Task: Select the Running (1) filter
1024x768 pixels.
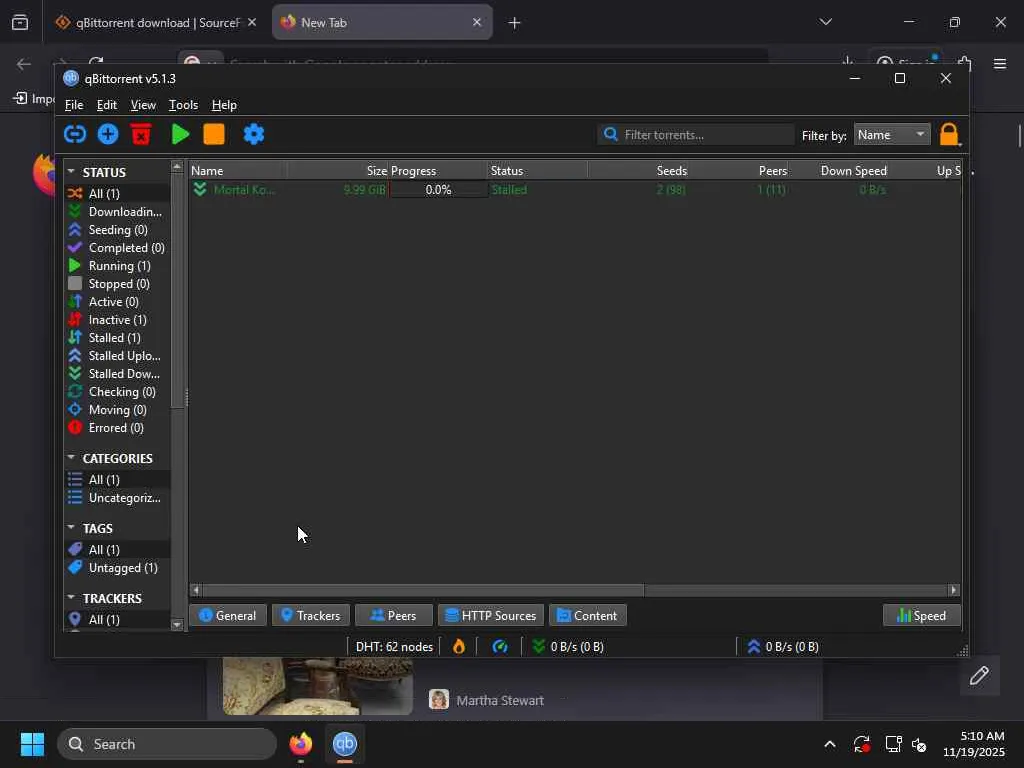Action: (118, 266)
